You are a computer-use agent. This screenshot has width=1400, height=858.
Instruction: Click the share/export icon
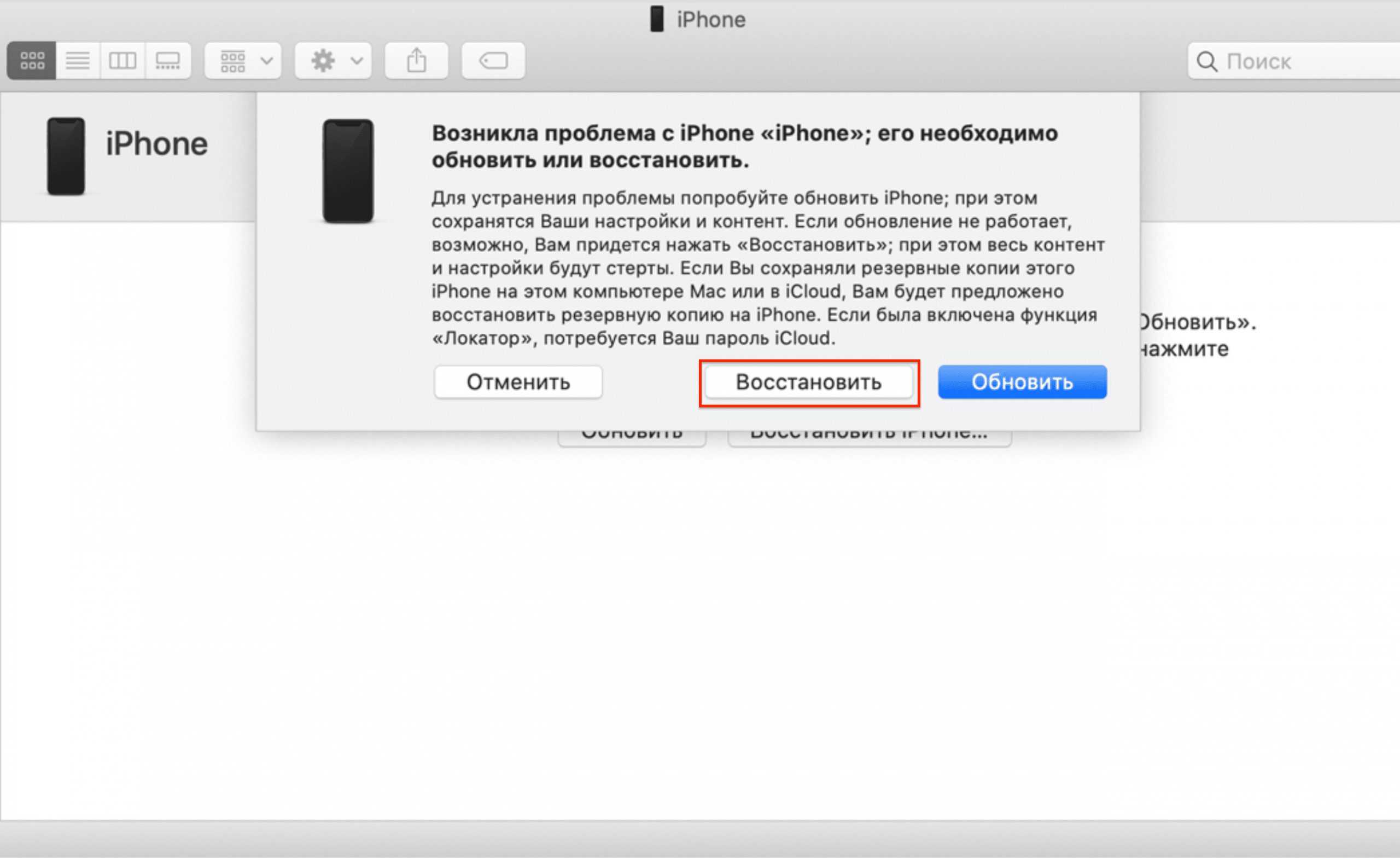[416, 61]
